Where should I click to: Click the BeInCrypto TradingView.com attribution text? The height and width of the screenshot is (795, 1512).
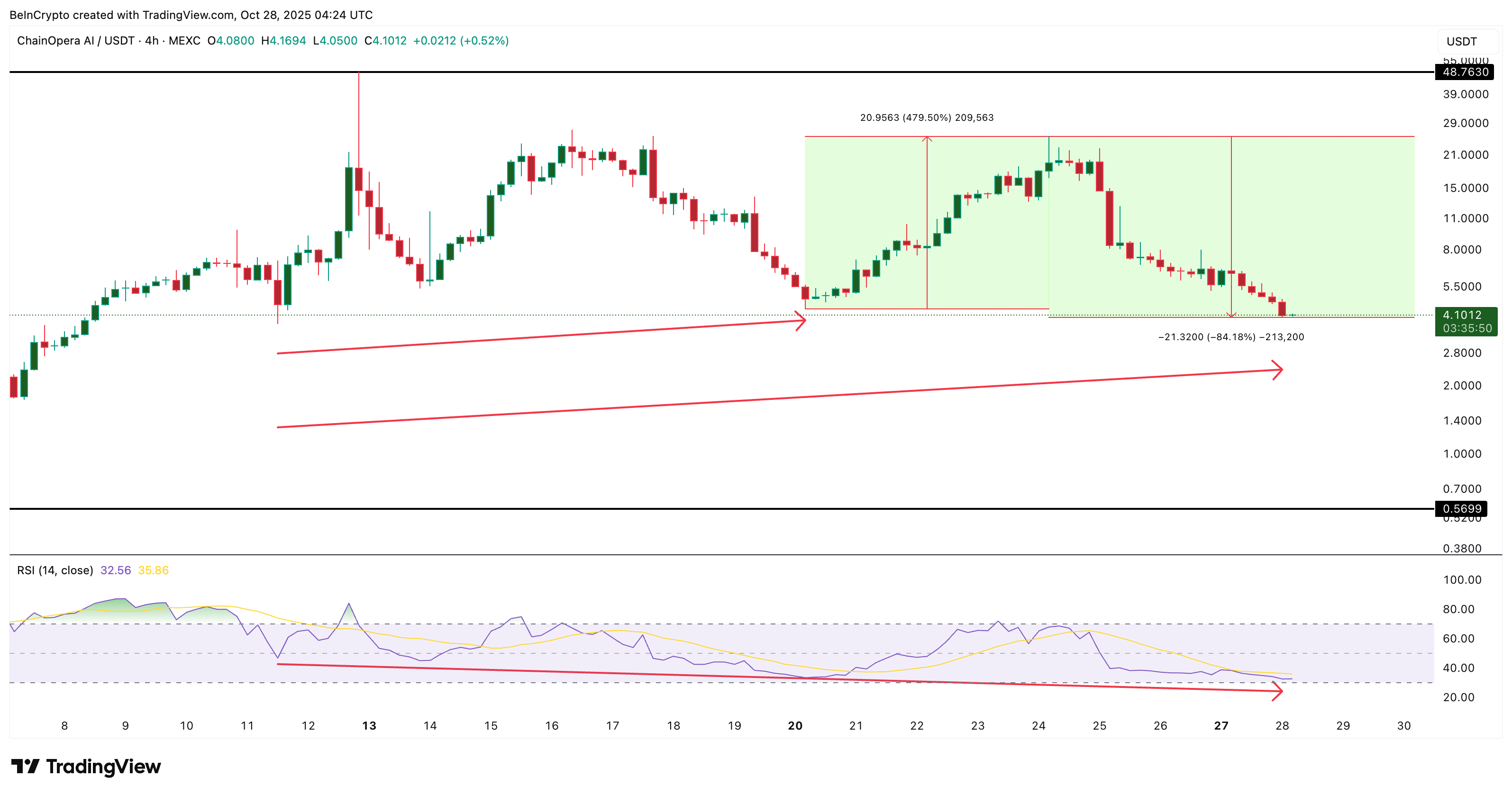click(191, 15)
